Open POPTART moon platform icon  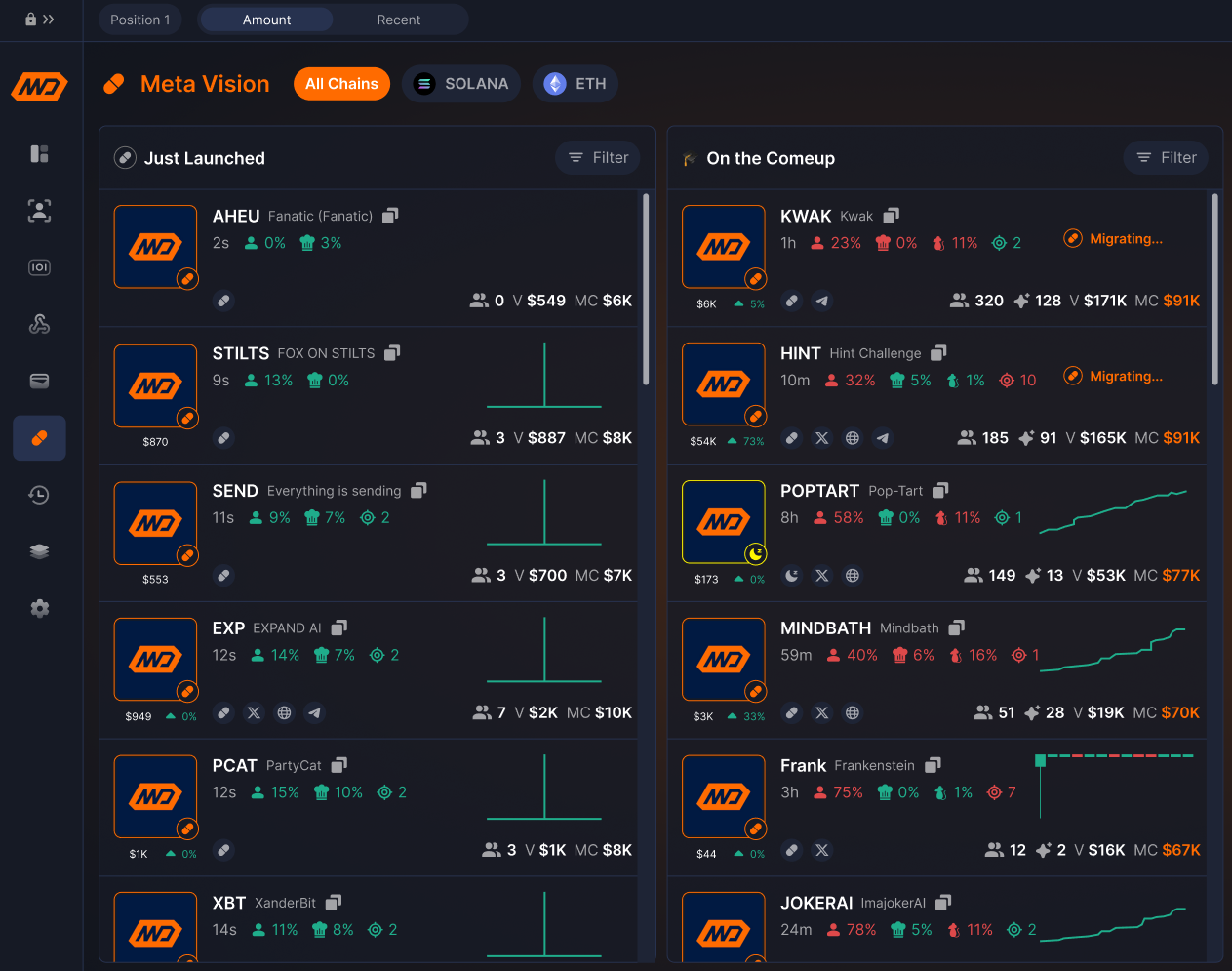tap(792, 576)
